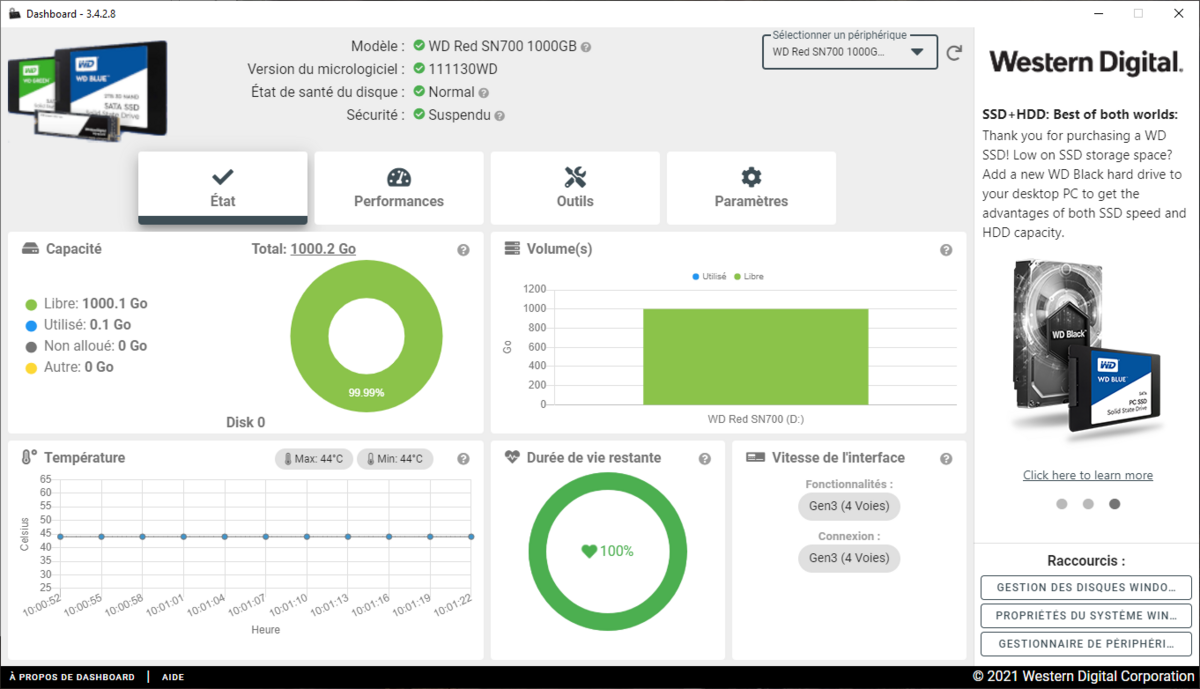1200x689 pixels.
Task: Click the model name WD Red SN700 1000GB
Action: 503,46
